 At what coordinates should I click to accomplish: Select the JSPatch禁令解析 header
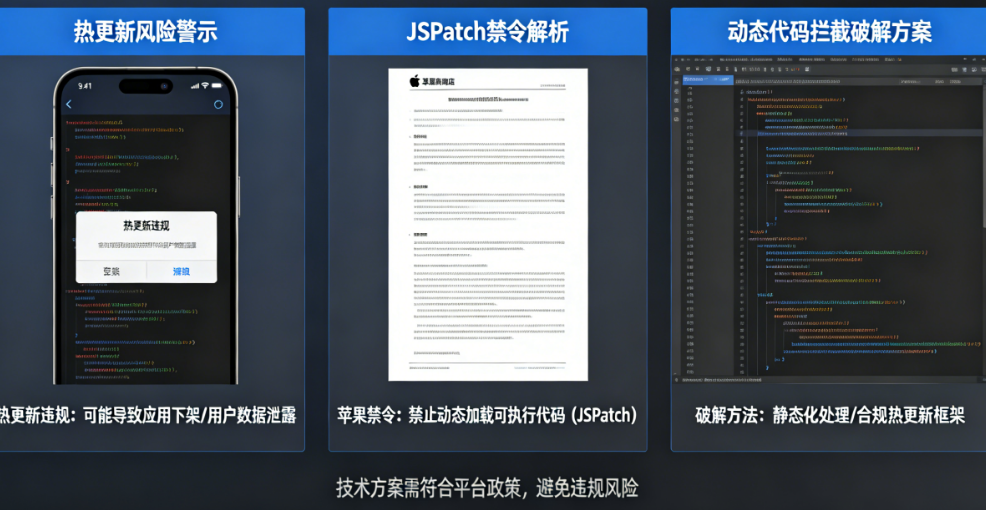[487, 31]
